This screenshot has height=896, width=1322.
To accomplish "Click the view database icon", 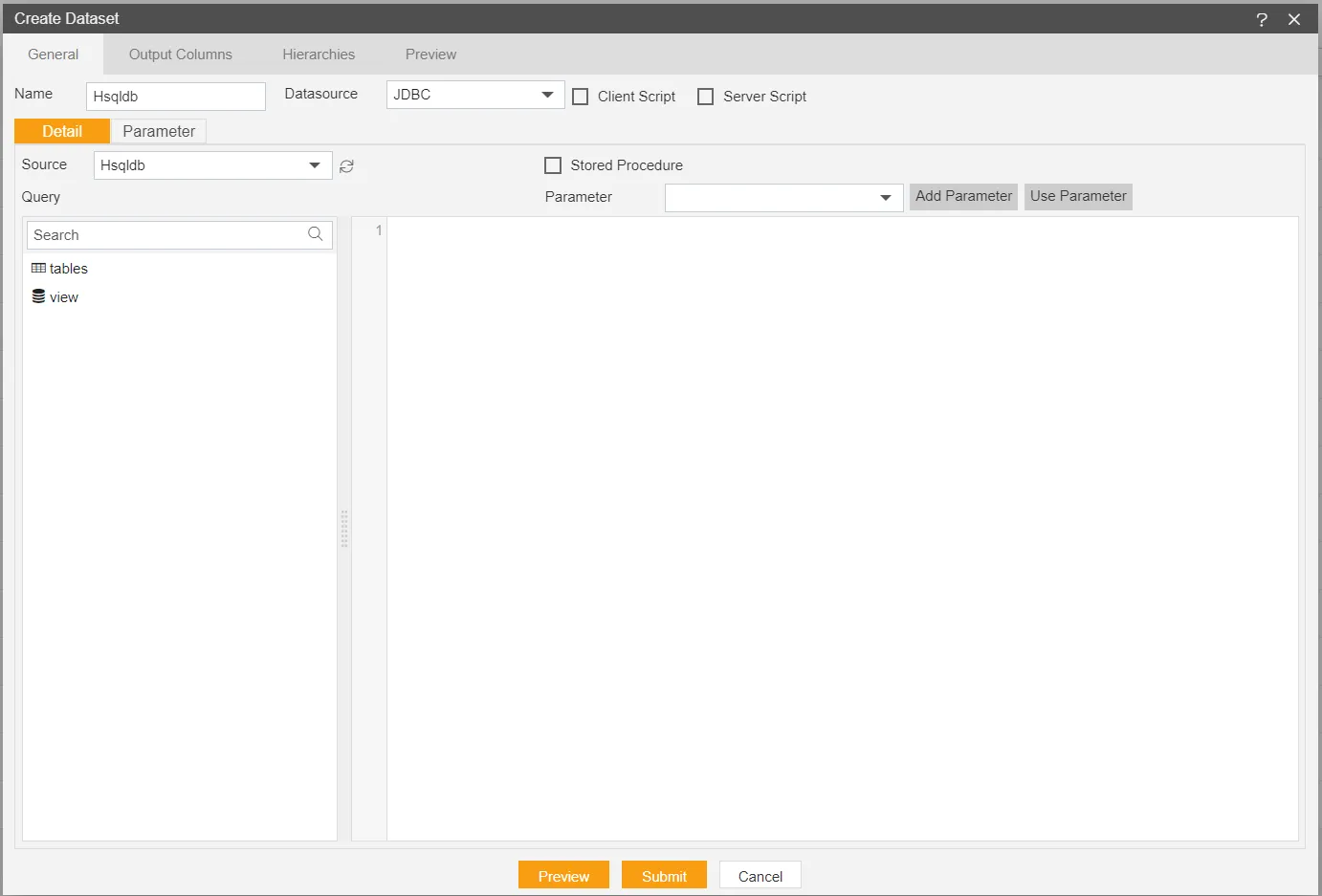I will [x=38, y=296].
